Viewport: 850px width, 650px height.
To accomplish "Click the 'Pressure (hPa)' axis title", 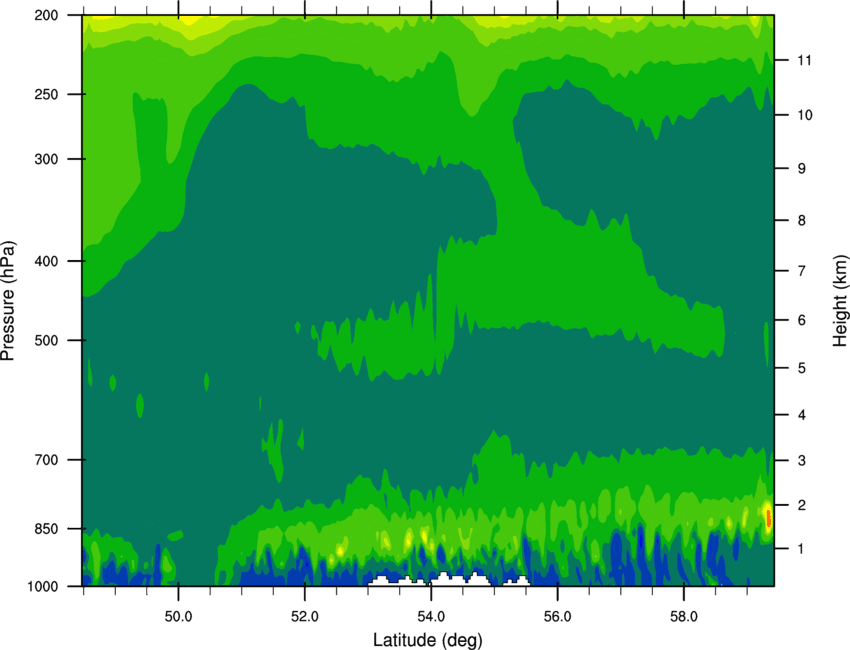I will click(x=8, y=301).
